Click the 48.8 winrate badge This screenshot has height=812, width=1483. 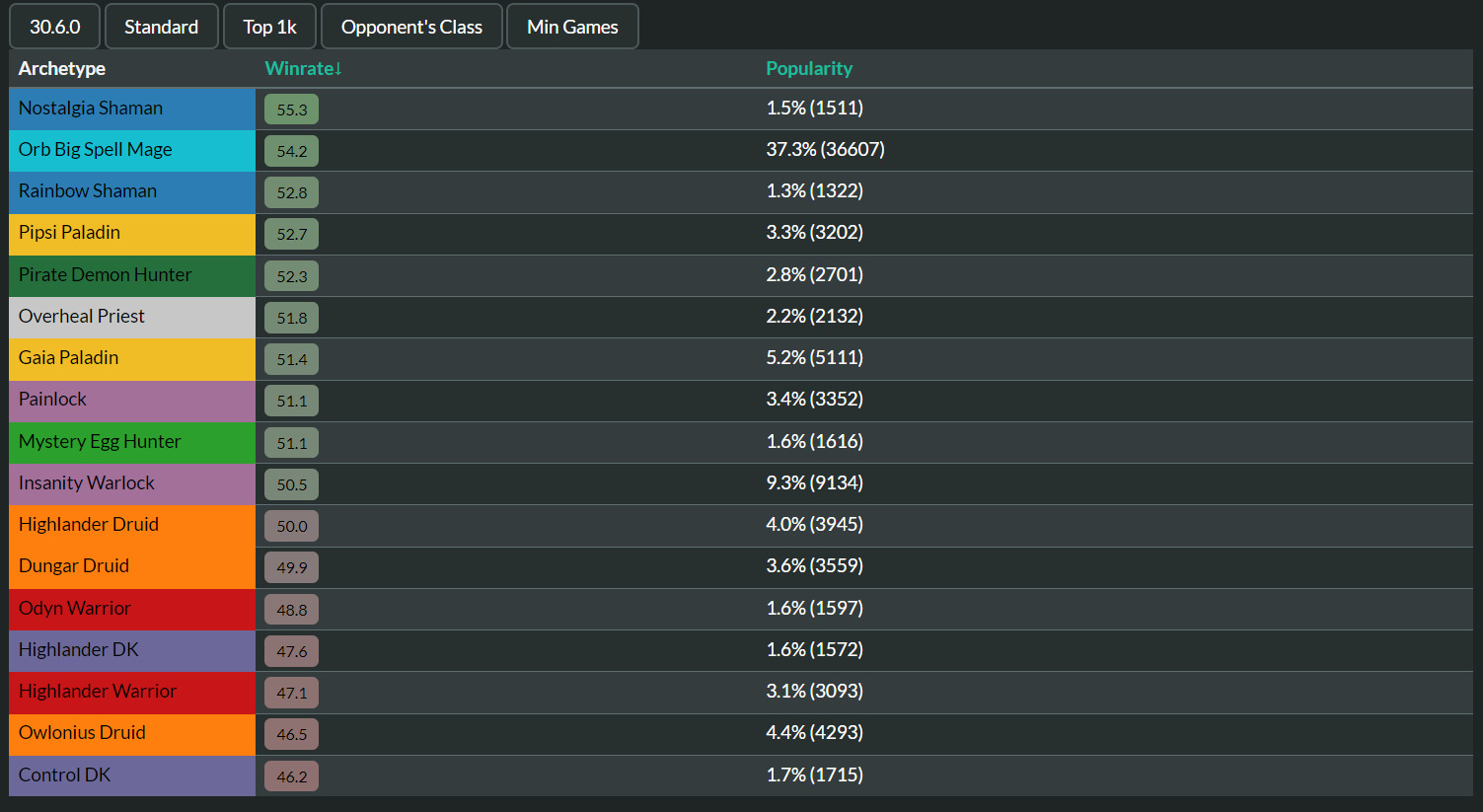291,610
